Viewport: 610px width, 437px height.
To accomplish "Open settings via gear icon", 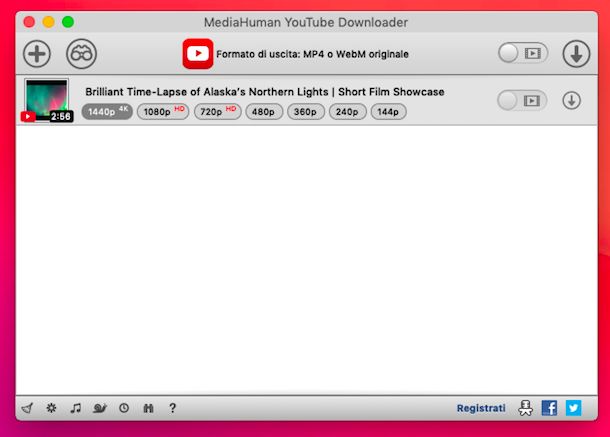I will click(51, 408).
